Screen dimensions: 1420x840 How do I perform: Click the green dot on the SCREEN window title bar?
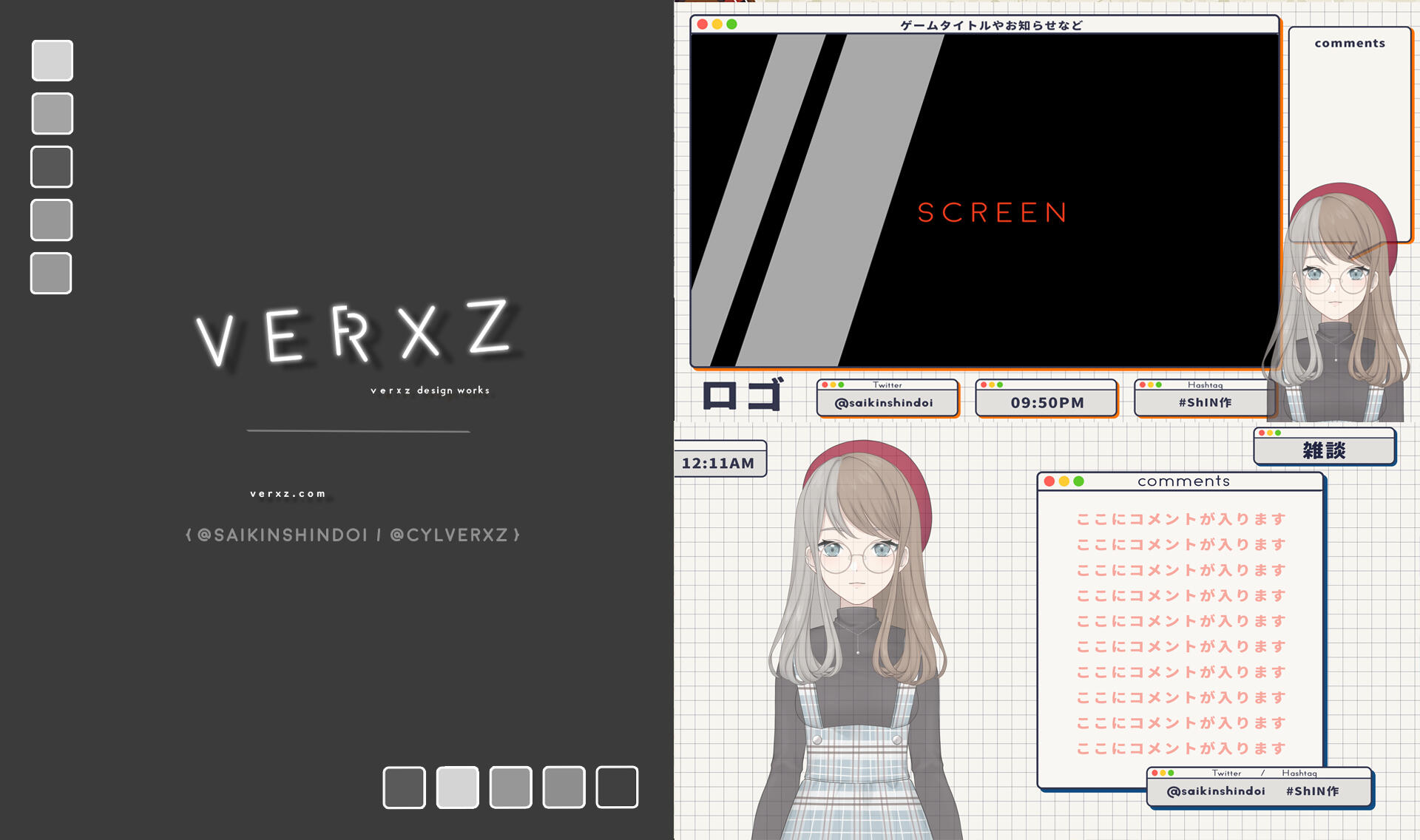pyautogui.click(x=731, y=24)
